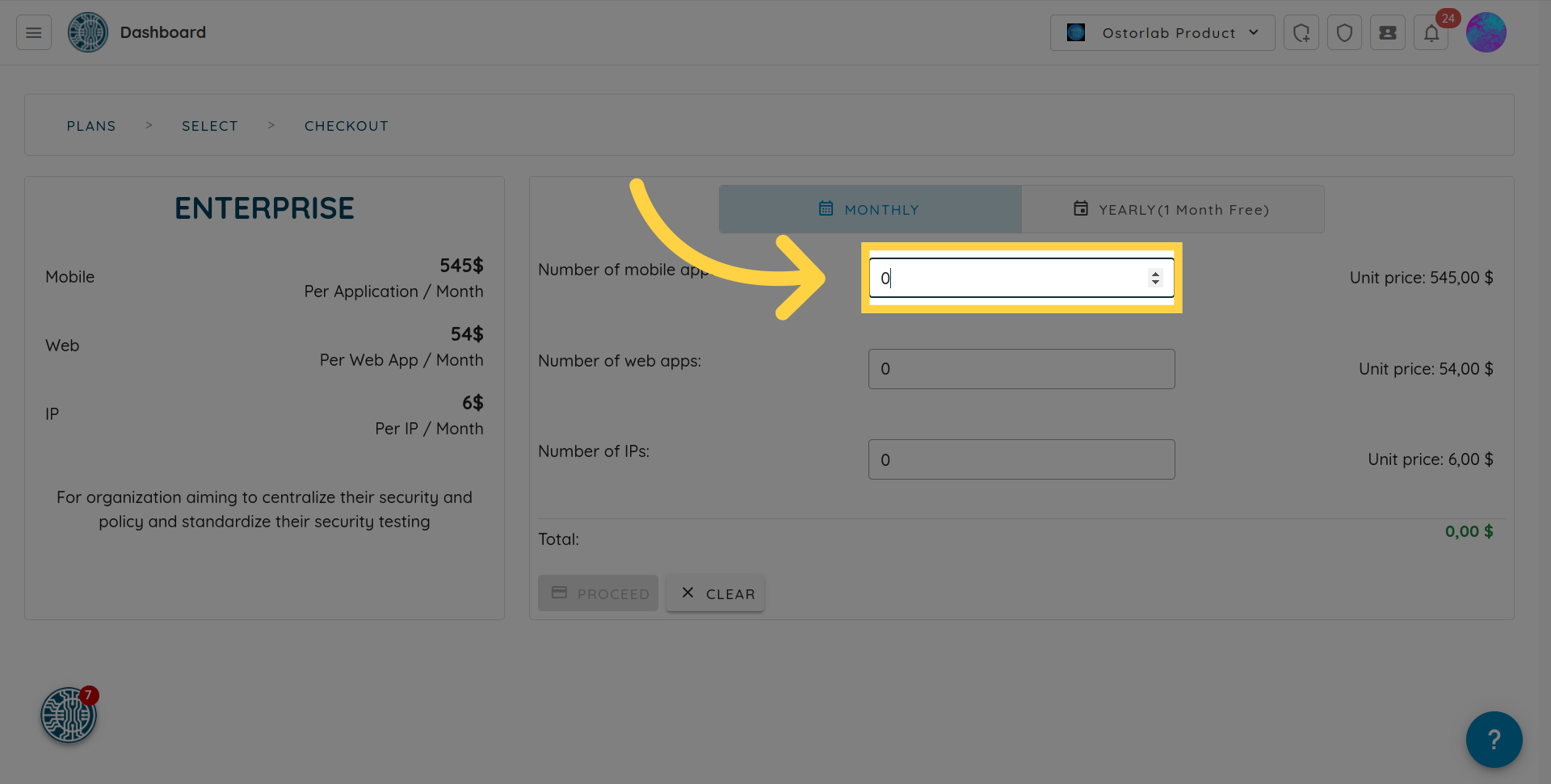Focus the Number of web apps field
Viewport: 1551px width, 784px height.
coord(1021,369)
